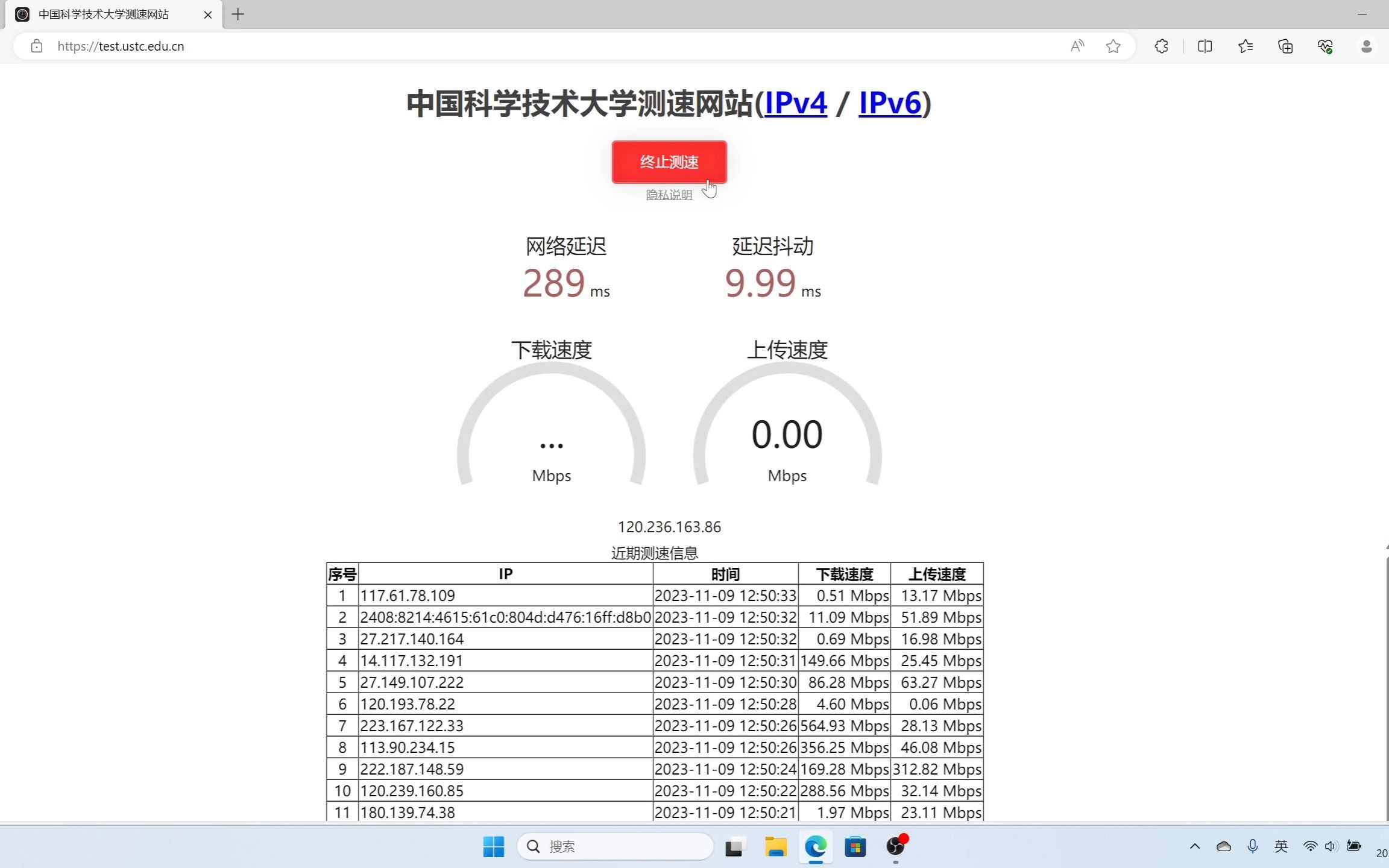
Task: Click the taskbar 搜索 search box
Action: coord(615,847)
